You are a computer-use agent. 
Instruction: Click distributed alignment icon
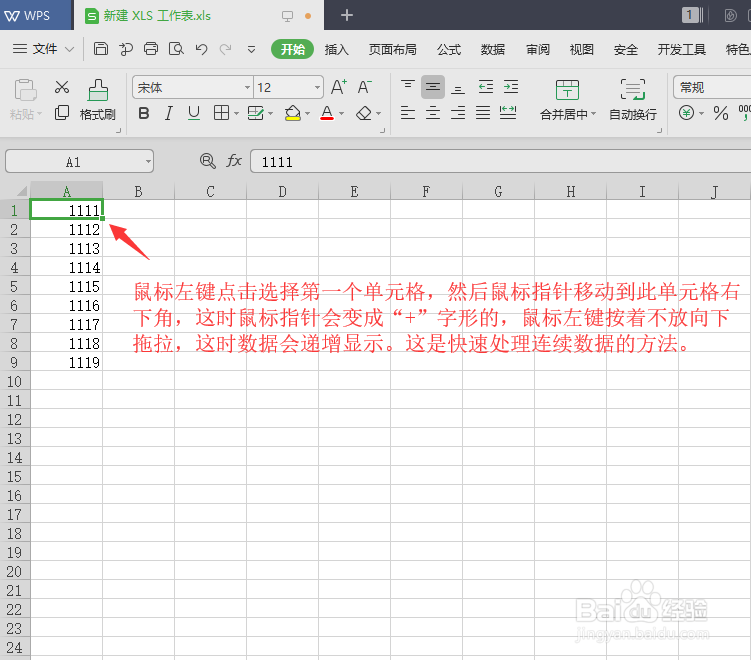[508, 113]
